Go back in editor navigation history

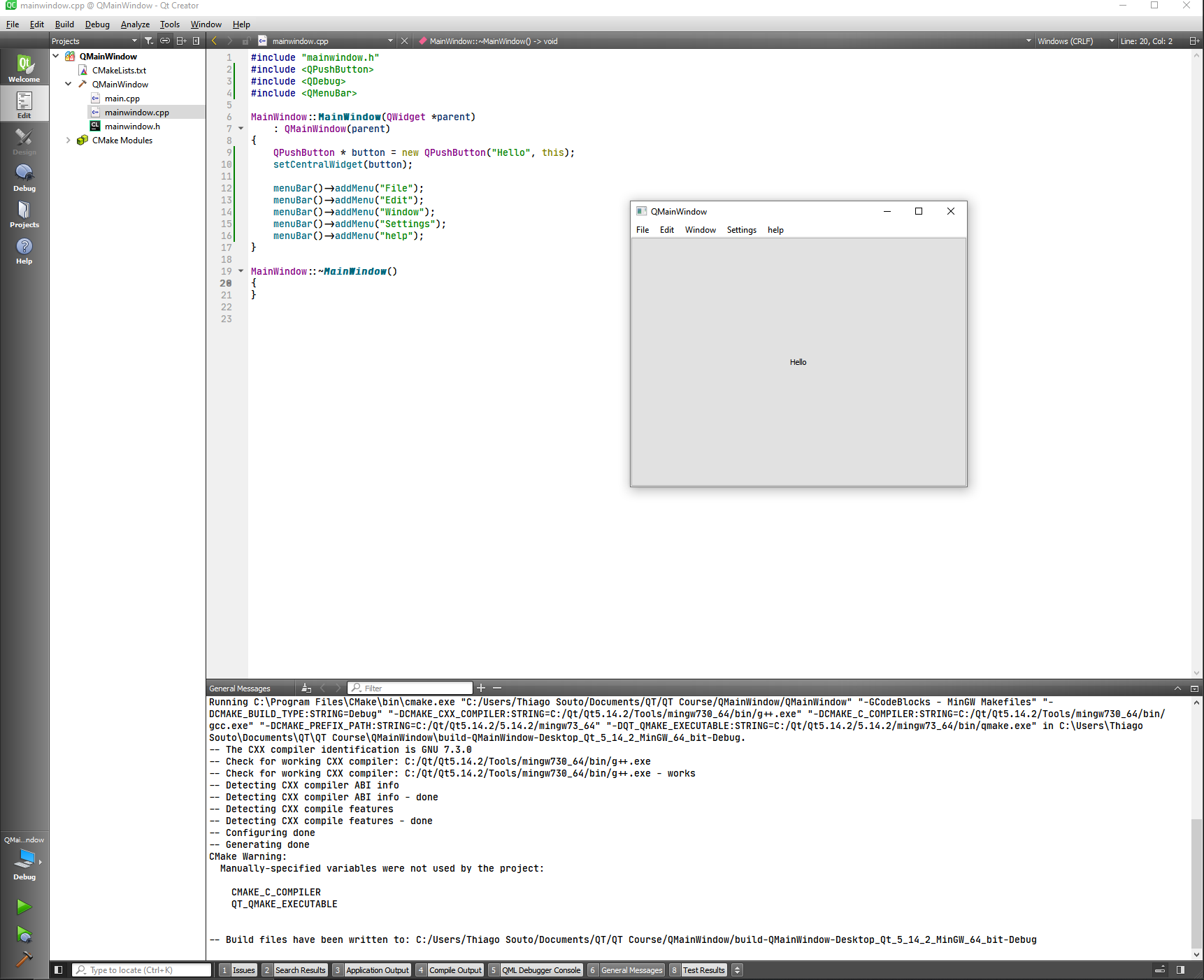click(x=215, y=41)
